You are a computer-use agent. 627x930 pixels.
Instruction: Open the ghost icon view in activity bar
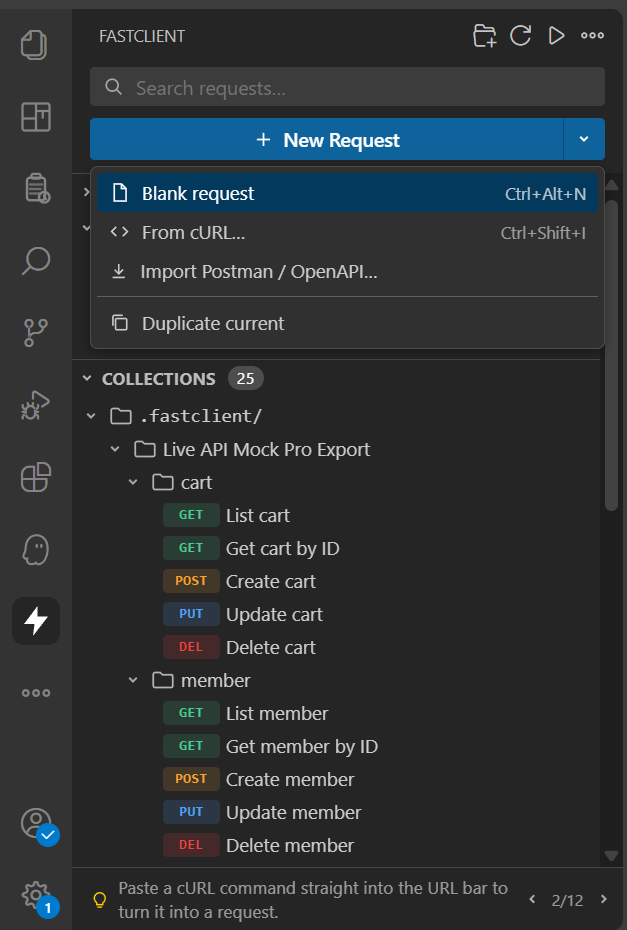[x=36, y=550]
